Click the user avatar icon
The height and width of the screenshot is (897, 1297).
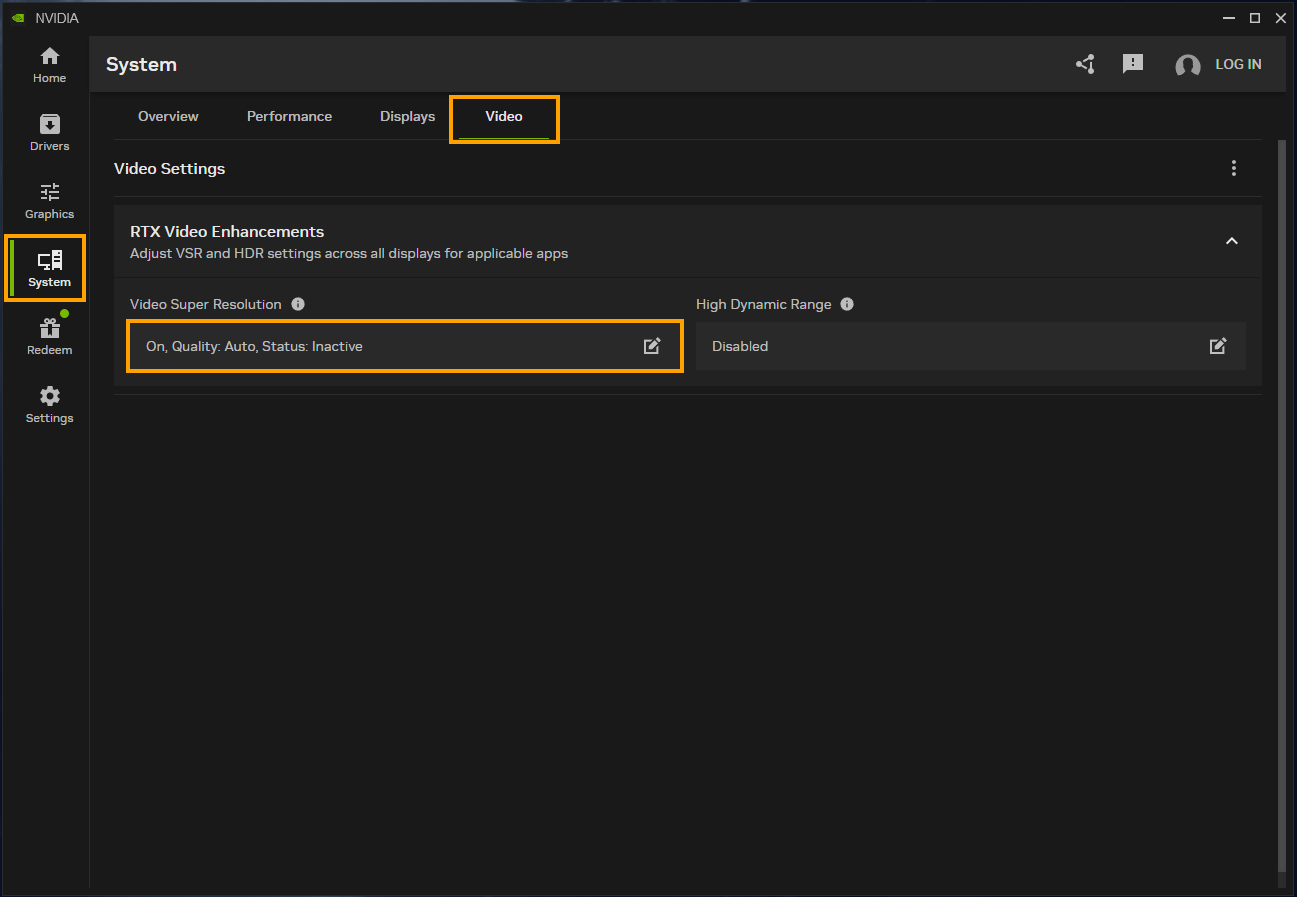[1187, 66]
